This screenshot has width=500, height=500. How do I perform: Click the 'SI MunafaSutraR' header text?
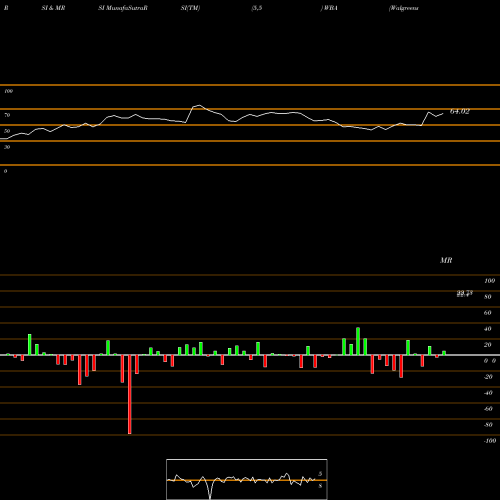click(x=123, y=8)
